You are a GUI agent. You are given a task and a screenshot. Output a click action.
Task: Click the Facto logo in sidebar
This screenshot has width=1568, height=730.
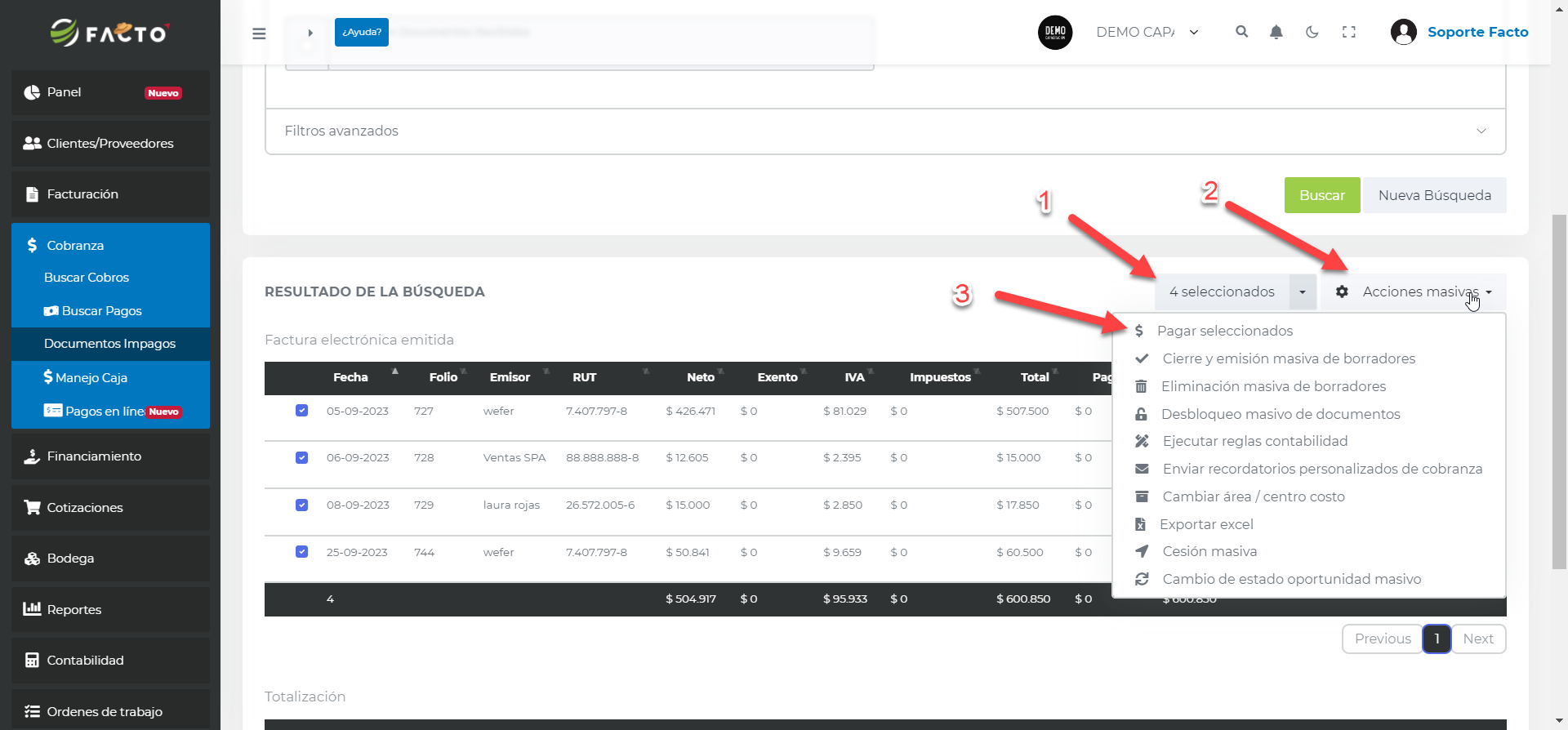[109, 33]
